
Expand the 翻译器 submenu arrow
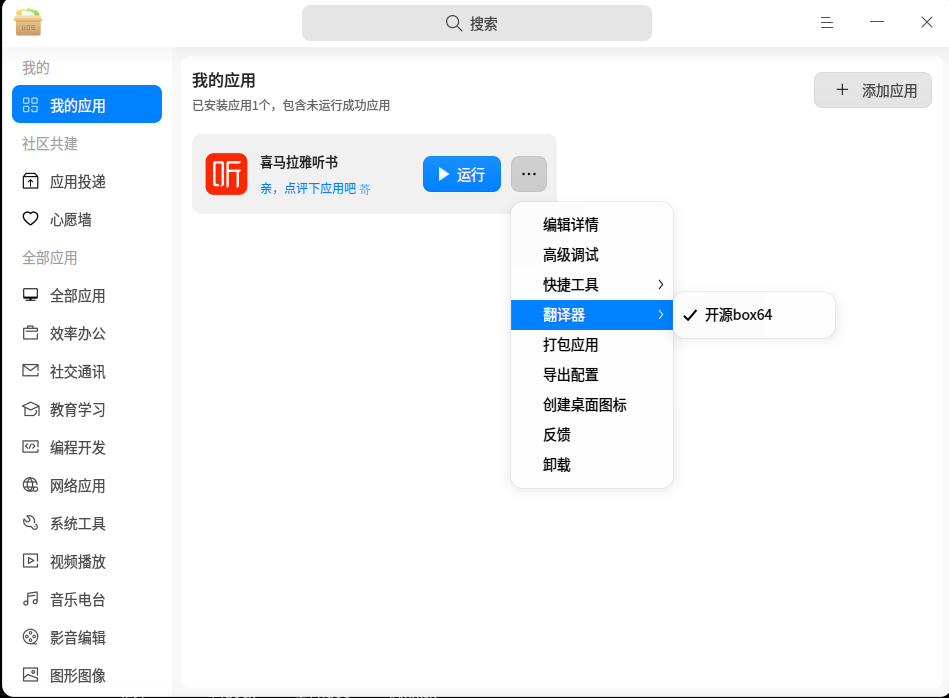[660, 315]
